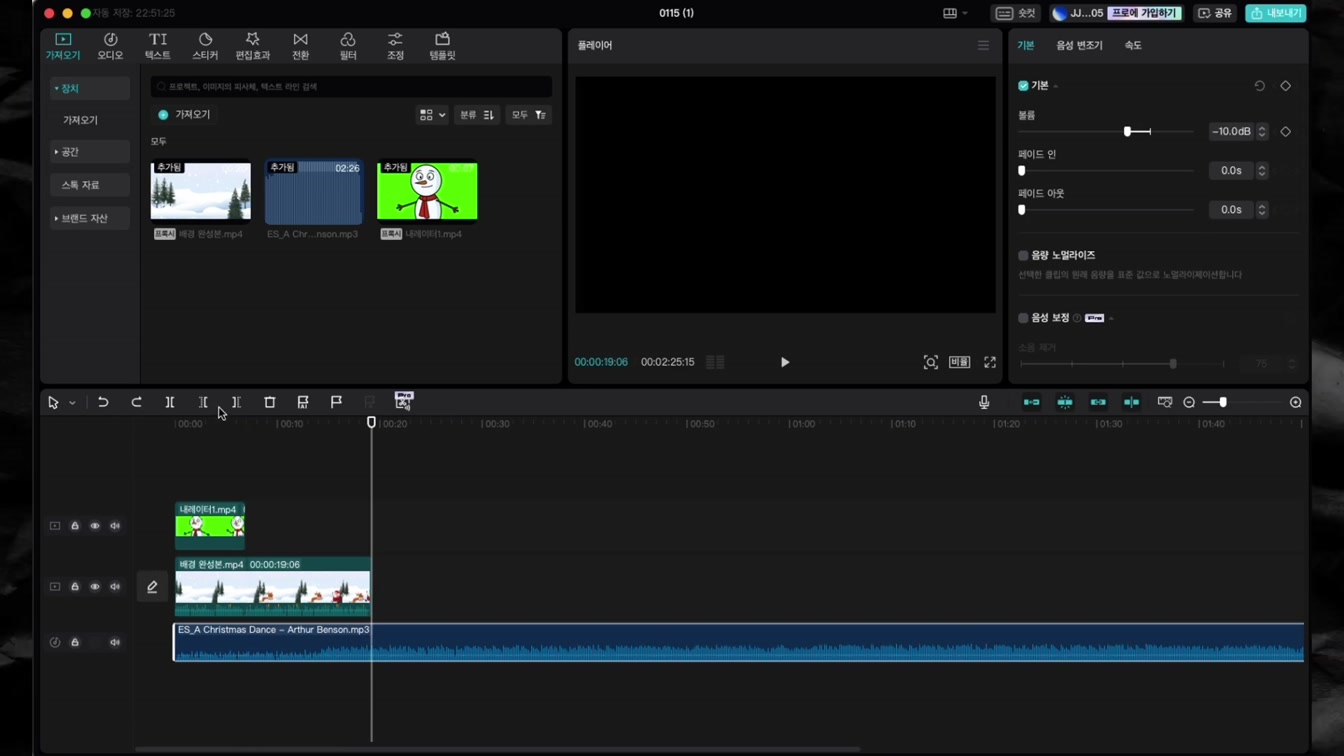Click the AI marker flag icon
The width and height of the screenshot is (1344, 756).
303,402
